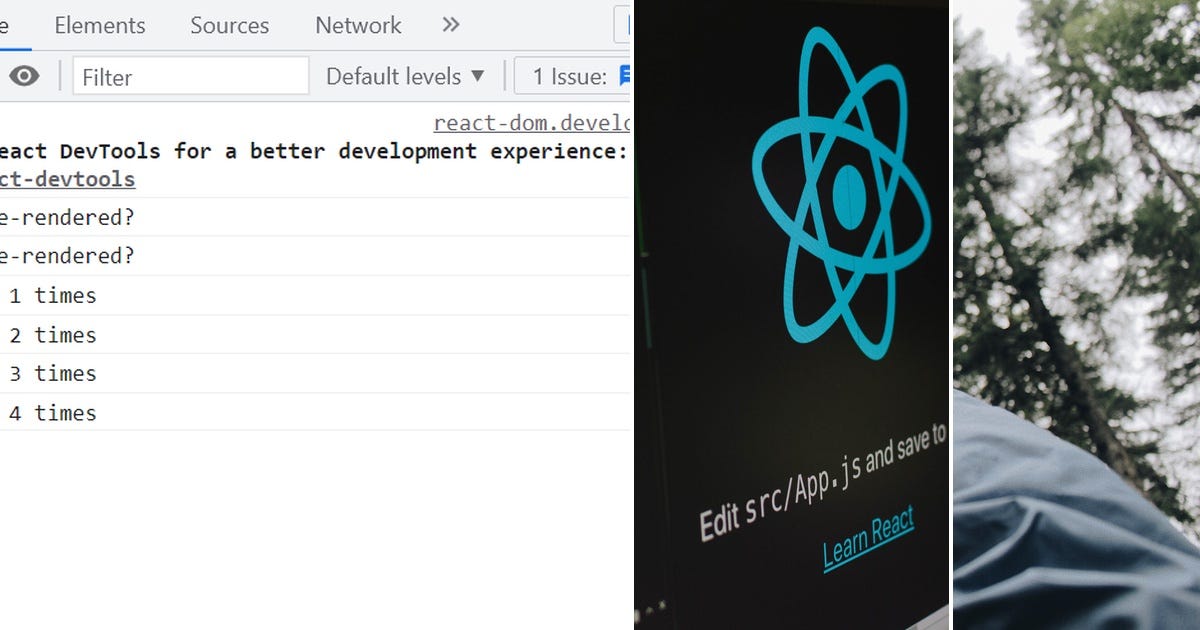Expand the first e-rendered? log entry
Screen dimensions: 1200x630
pos(65,217)
